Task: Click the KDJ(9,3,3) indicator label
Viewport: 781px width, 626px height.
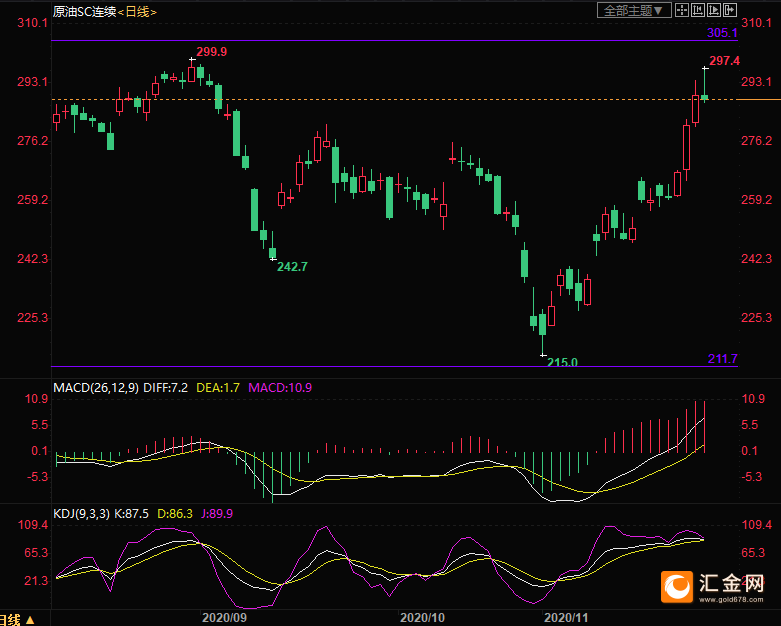Action: pos(82,513)
